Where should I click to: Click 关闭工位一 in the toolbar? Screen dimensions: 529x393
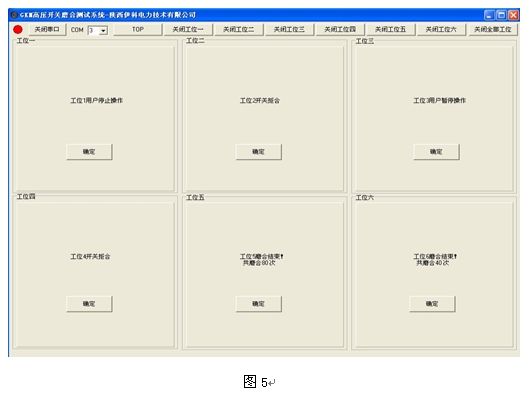(188, 29)
